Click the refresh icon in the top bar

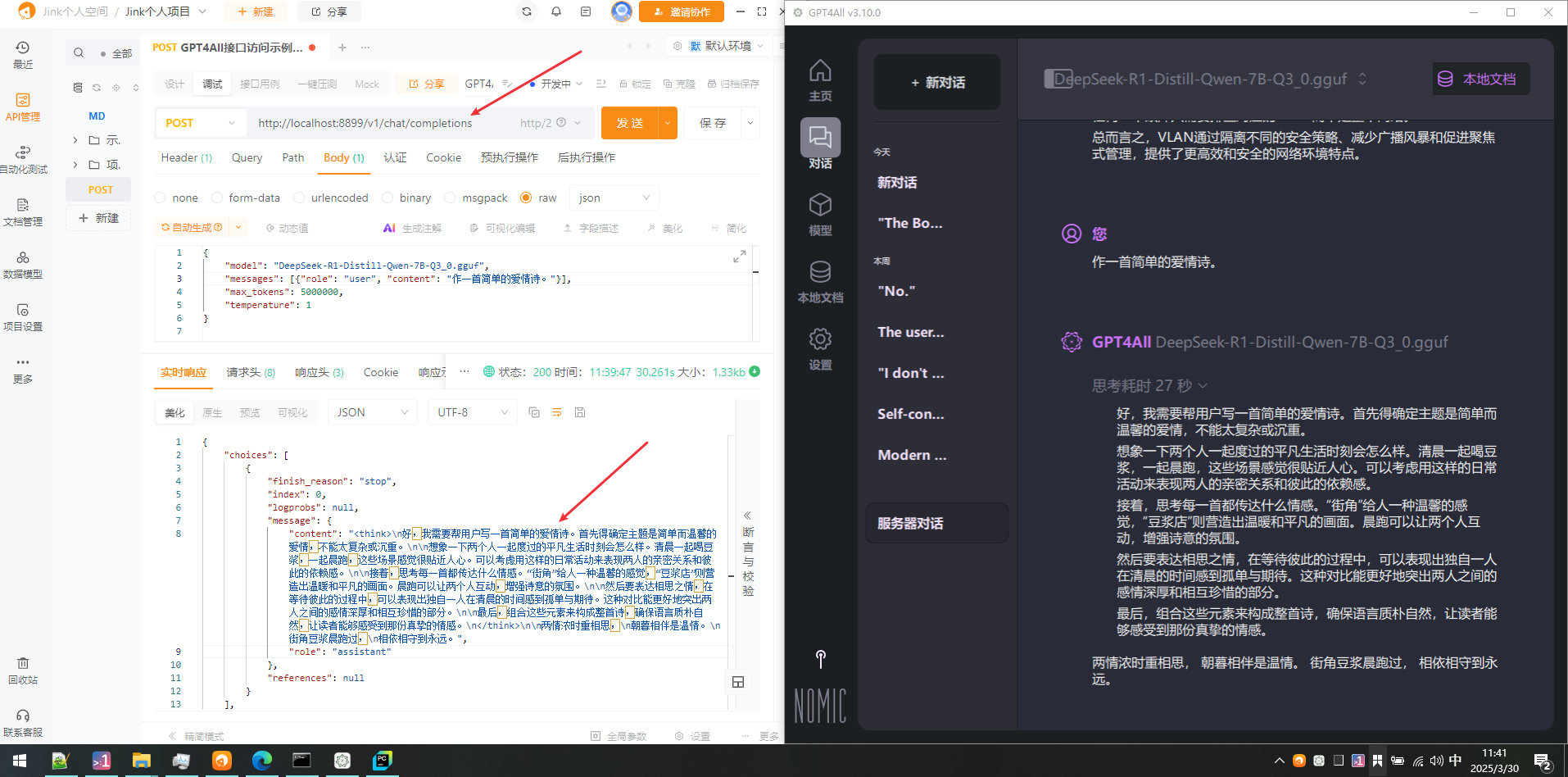tap(527, 11)
